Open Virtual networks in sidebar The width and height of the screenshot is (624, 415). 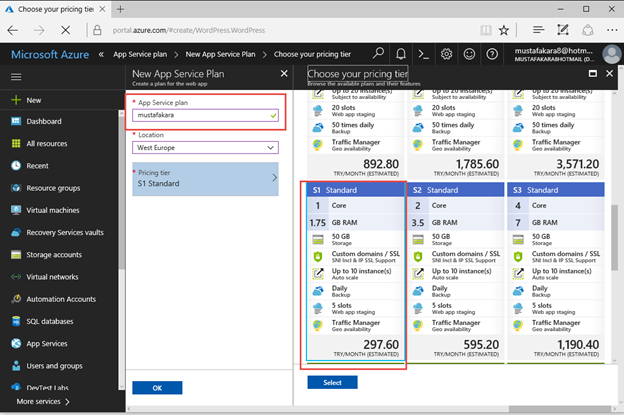point(52,277)
